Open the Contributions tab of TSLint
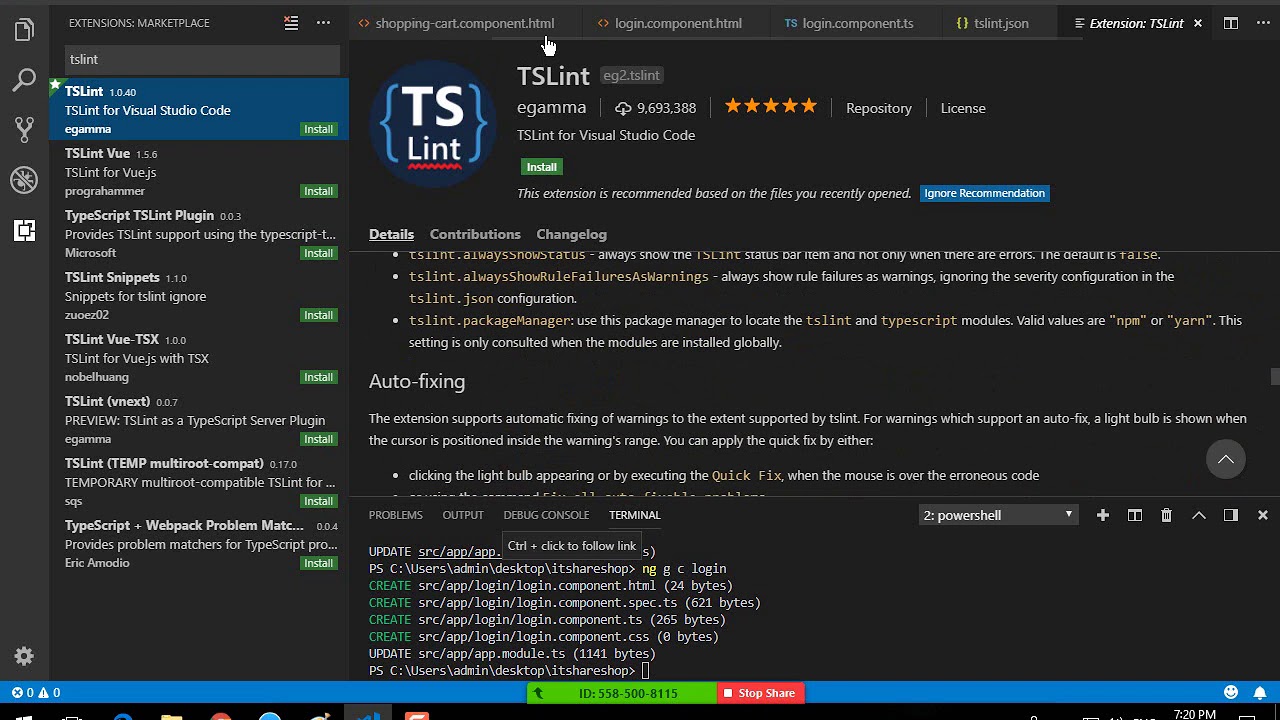 pos(475,234)
